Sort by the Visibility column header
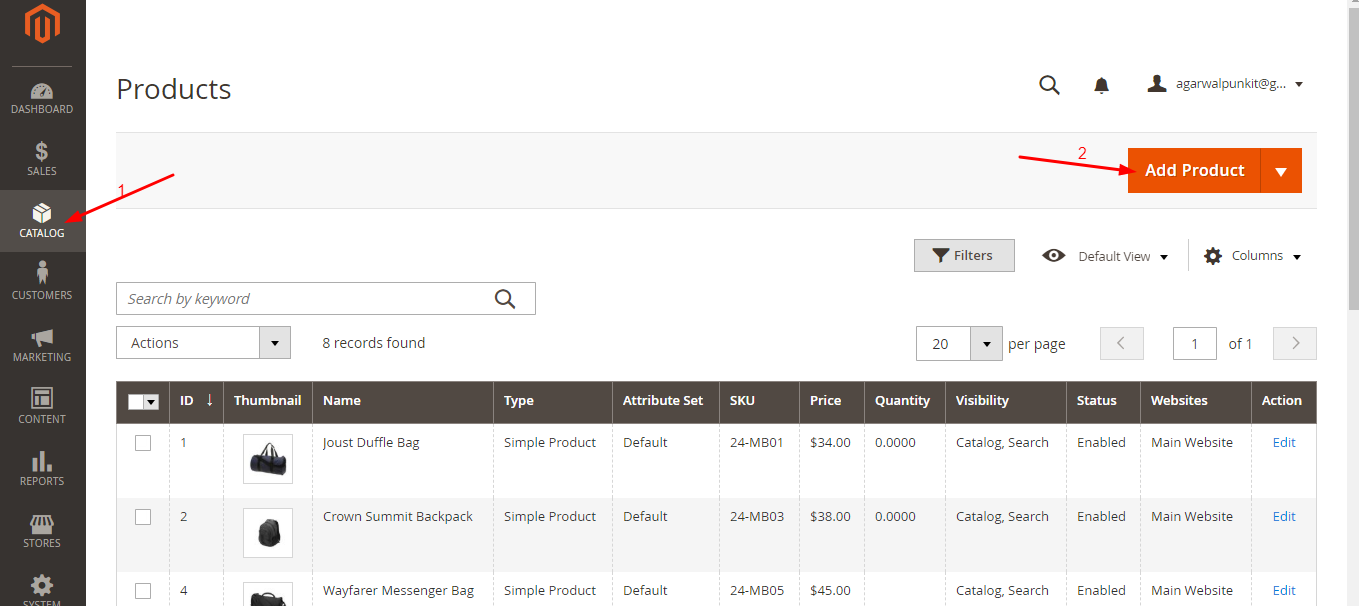This screenshot has width=1359, height=606. coord(1006,401)
